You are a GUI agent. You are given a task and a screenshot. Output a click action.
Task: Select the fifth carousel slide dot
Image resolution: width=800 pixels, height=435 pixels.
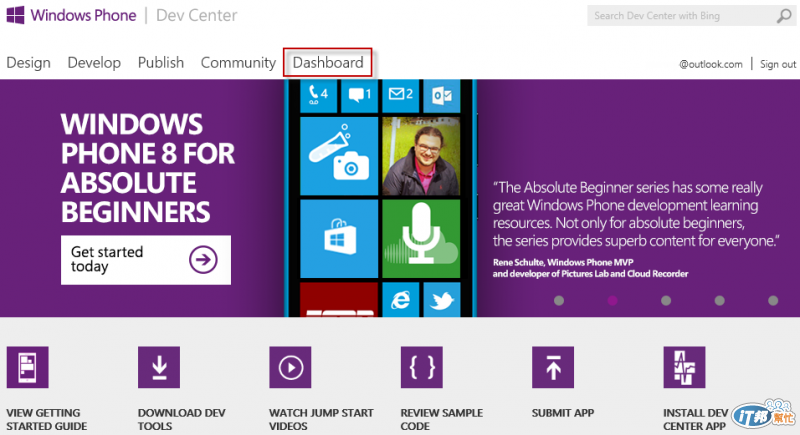point(773,300)
